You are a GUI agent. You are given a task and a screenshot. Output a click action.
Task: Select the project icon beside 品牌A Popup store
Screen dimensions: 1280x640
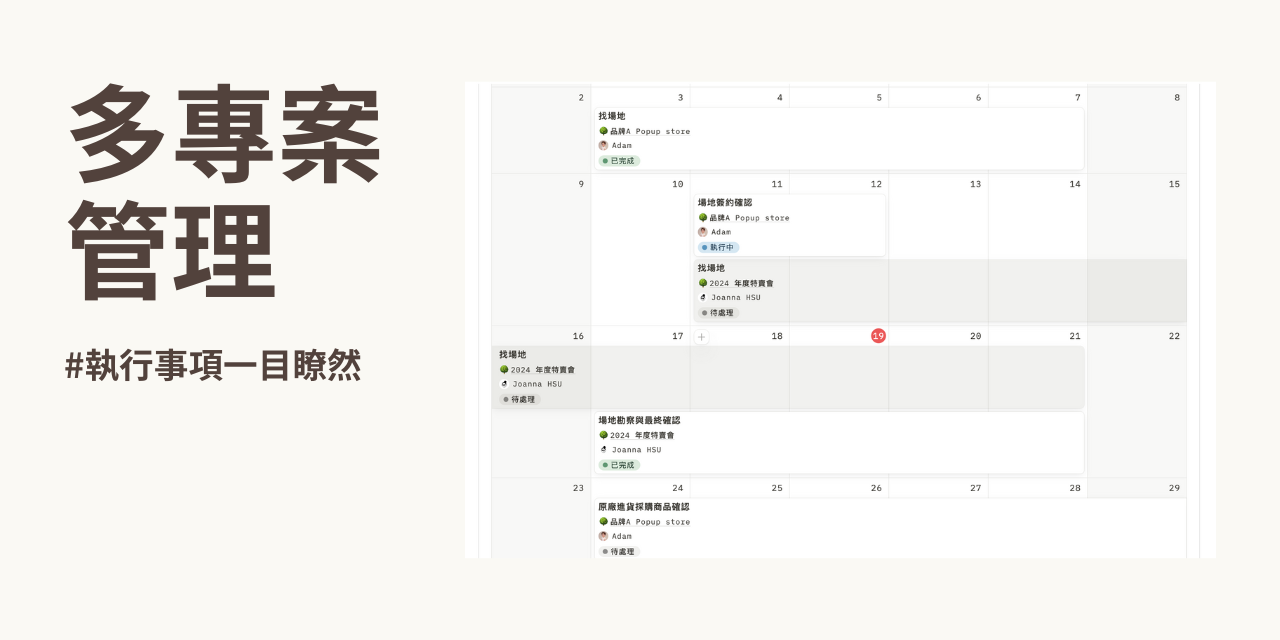pos(603,131)
